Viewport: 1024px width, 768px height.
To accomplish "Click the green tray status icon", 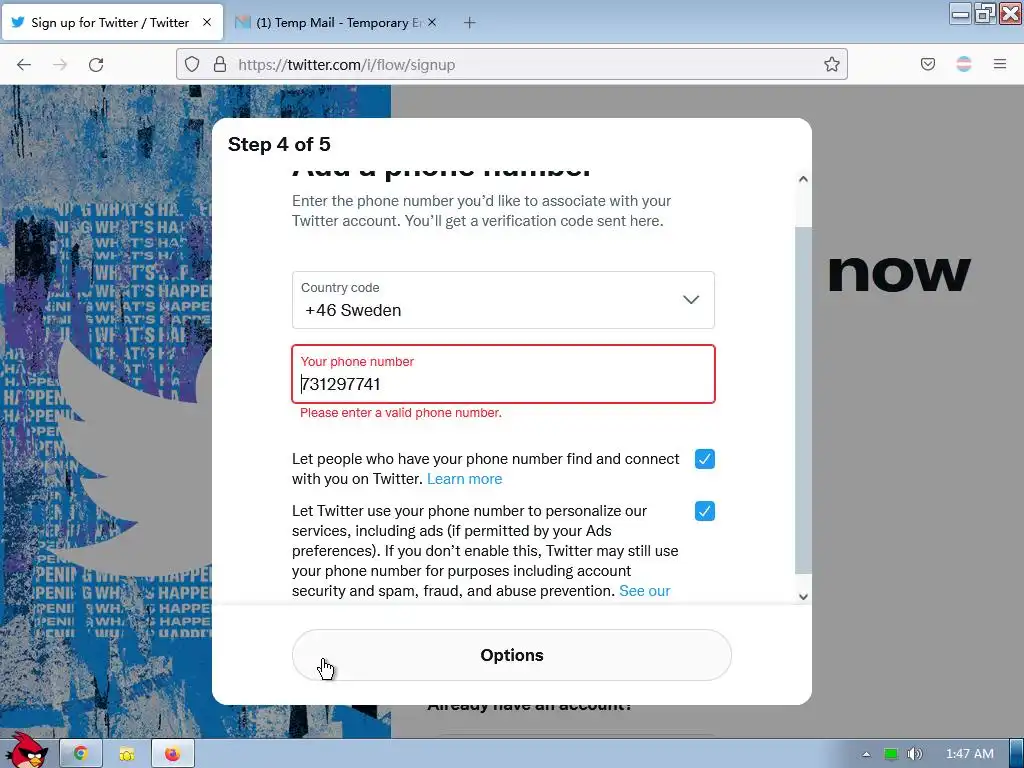I will pyautogui.click(x=891, y=754).
